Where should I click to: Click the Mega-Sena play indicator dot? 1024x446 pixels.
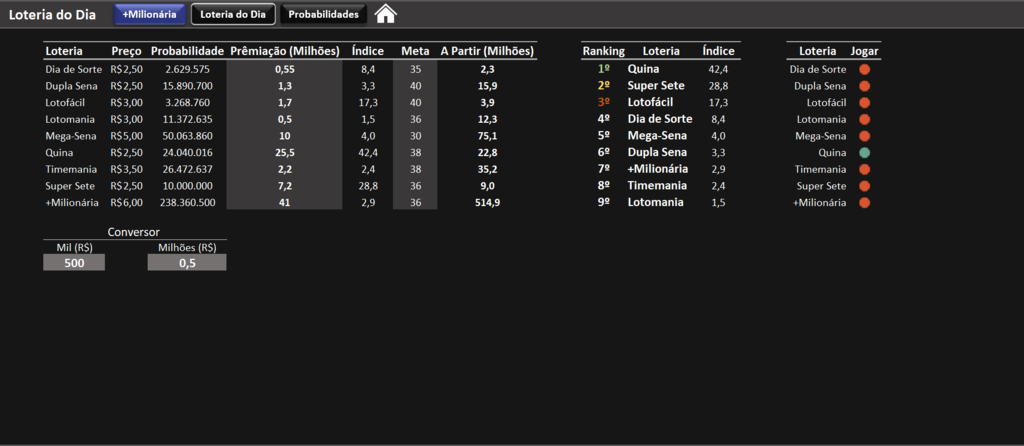click(x=865, y=136)
